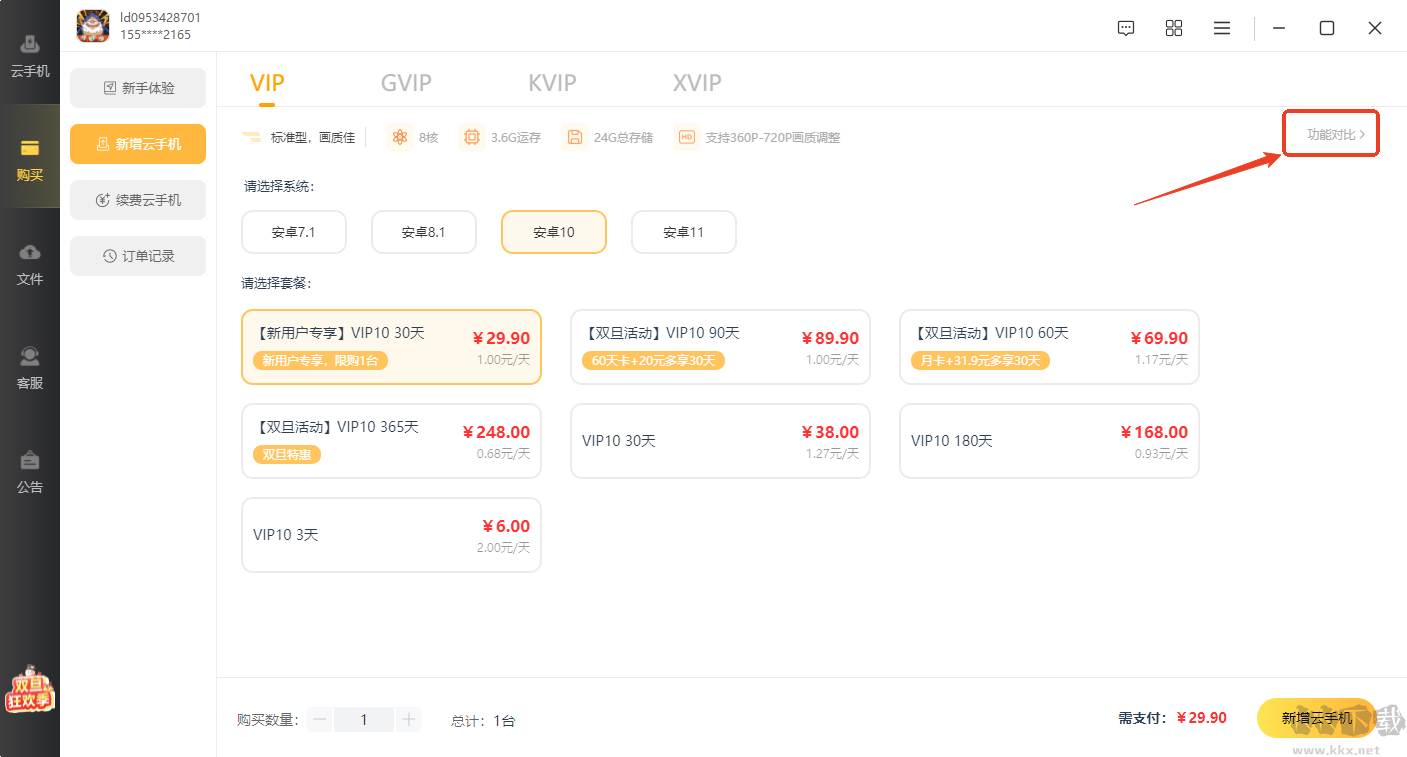Switch to the GVIP tab

(x=406, y=82)
